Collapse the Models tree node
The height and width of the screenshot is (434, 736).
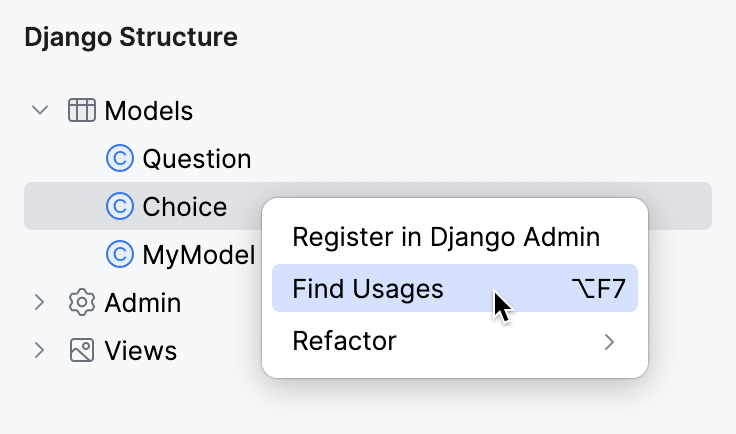point(40,110)
